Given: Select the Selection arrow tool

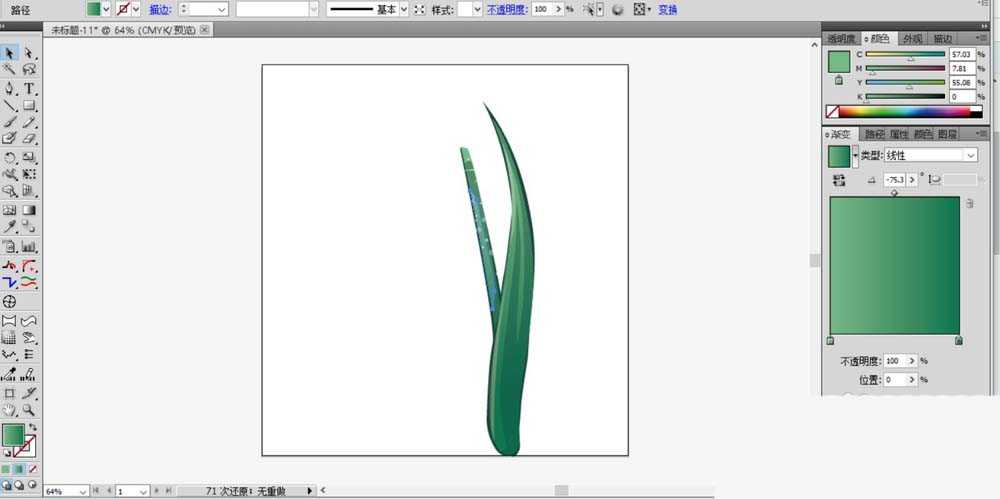Looking at the screenshot, I should pyautogui.click(x=10, y=53).
